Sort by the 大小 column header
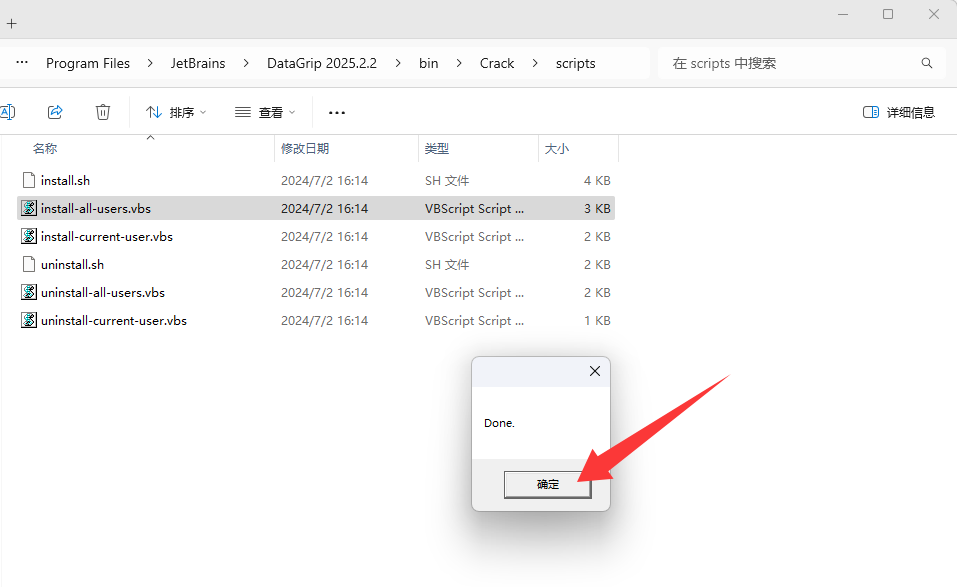 click(x=556, y=148)
